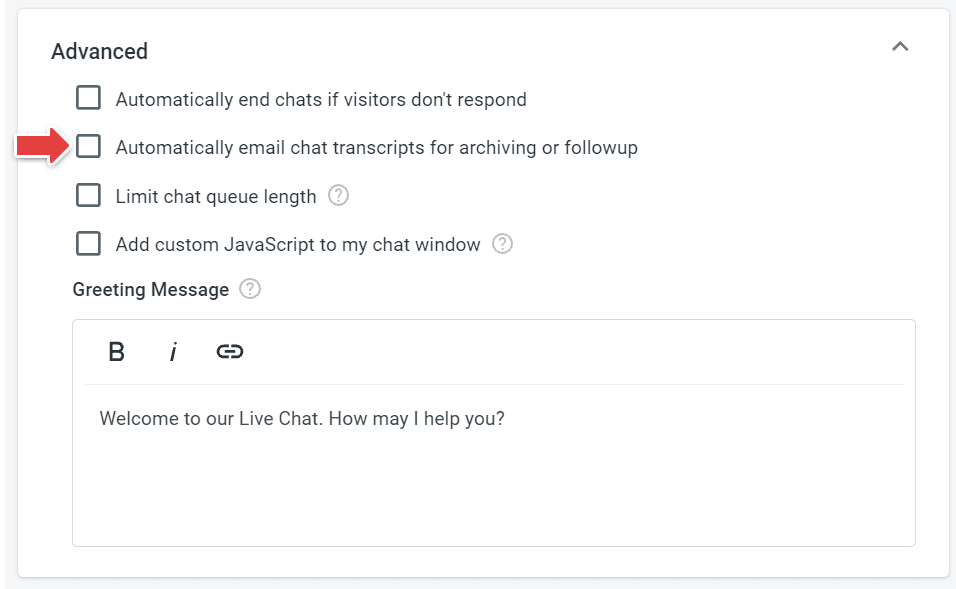956x589 pixels.
Task: Click the 'Automatically email chat transcripts' label text
Action: click(377, 148)
